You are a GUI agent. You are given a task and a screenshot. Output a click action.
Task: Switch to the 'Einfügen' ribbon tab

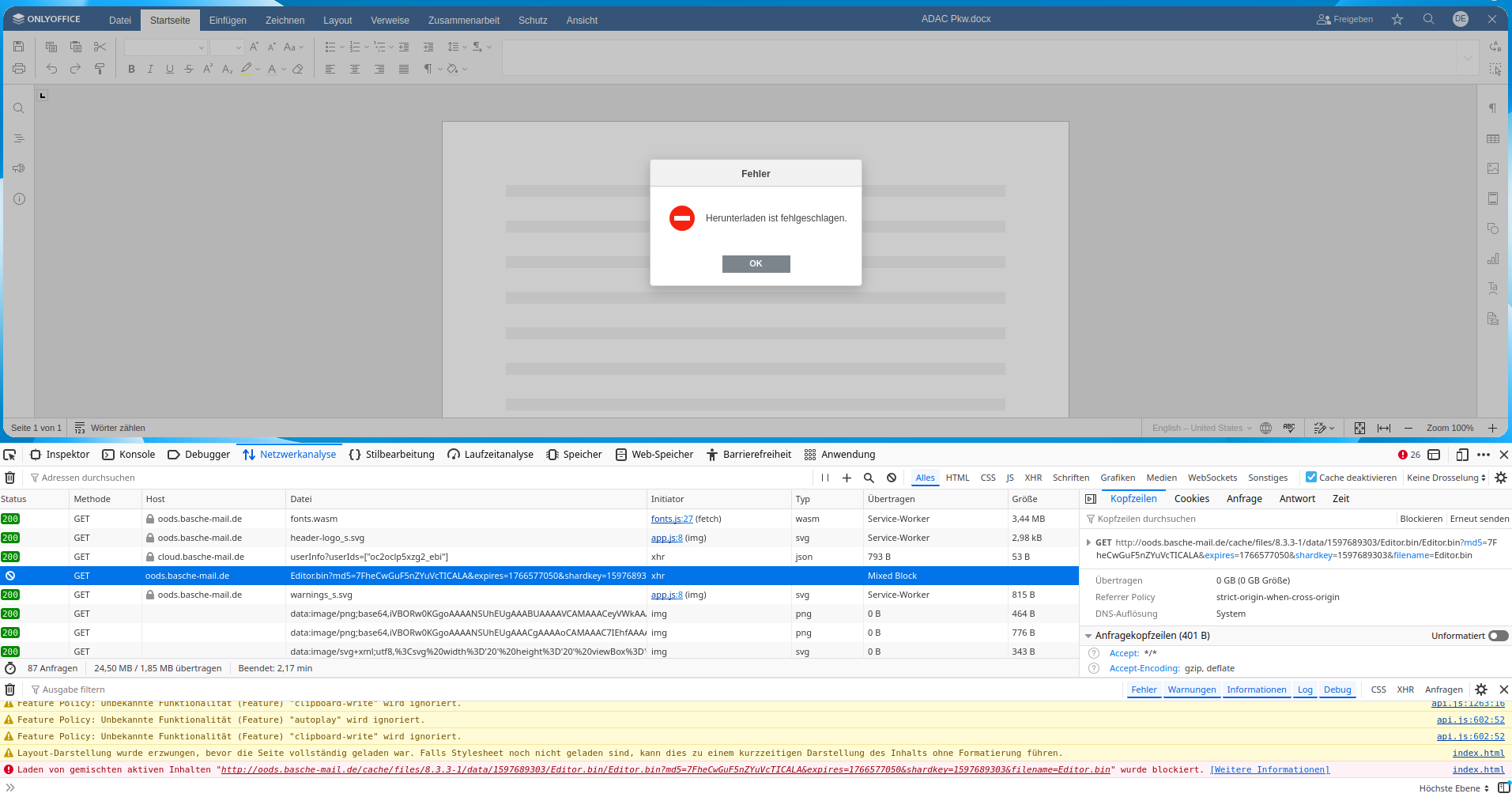[x=228, y=21]
